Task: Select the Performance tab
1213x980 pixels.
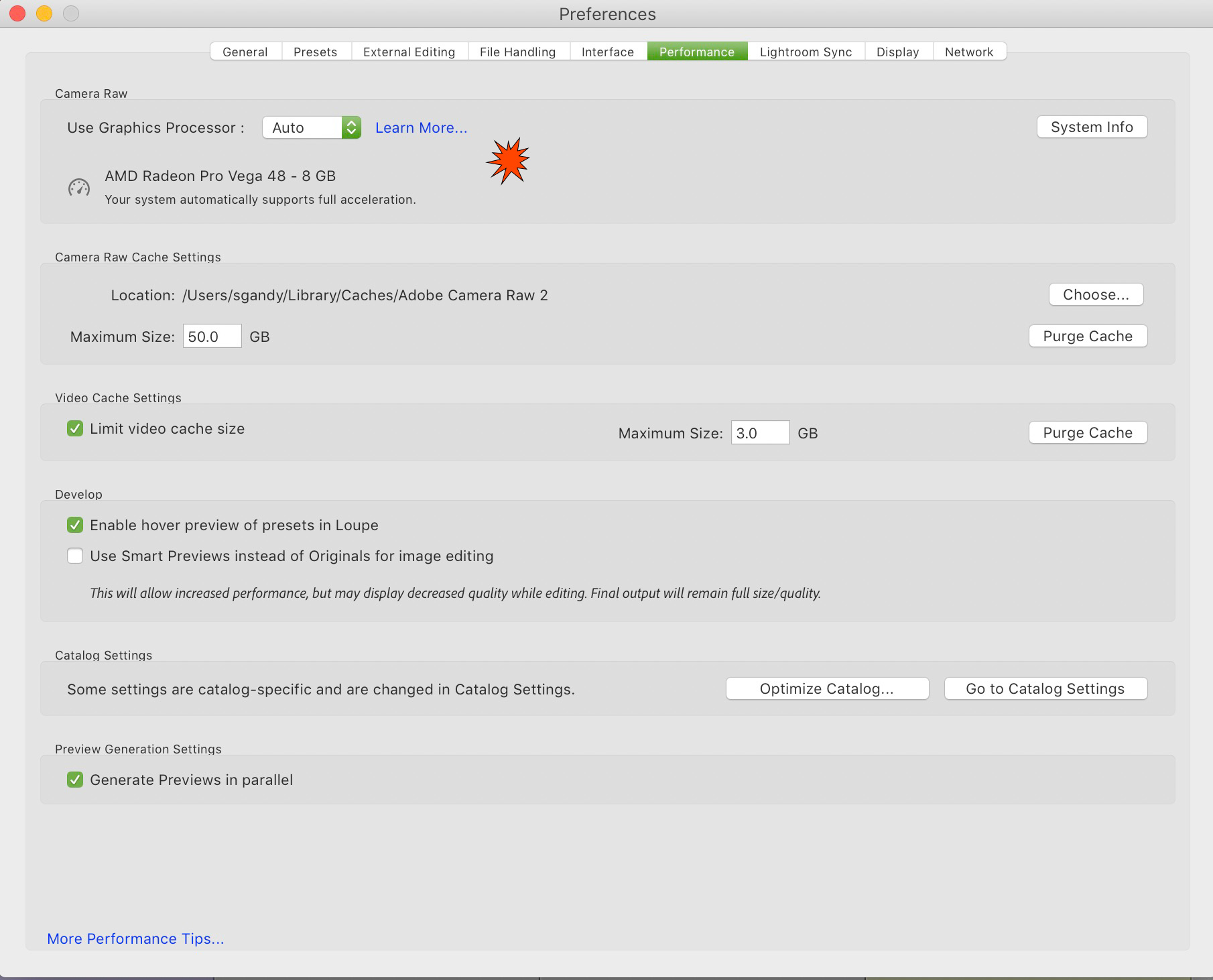Action: (697, 52)
